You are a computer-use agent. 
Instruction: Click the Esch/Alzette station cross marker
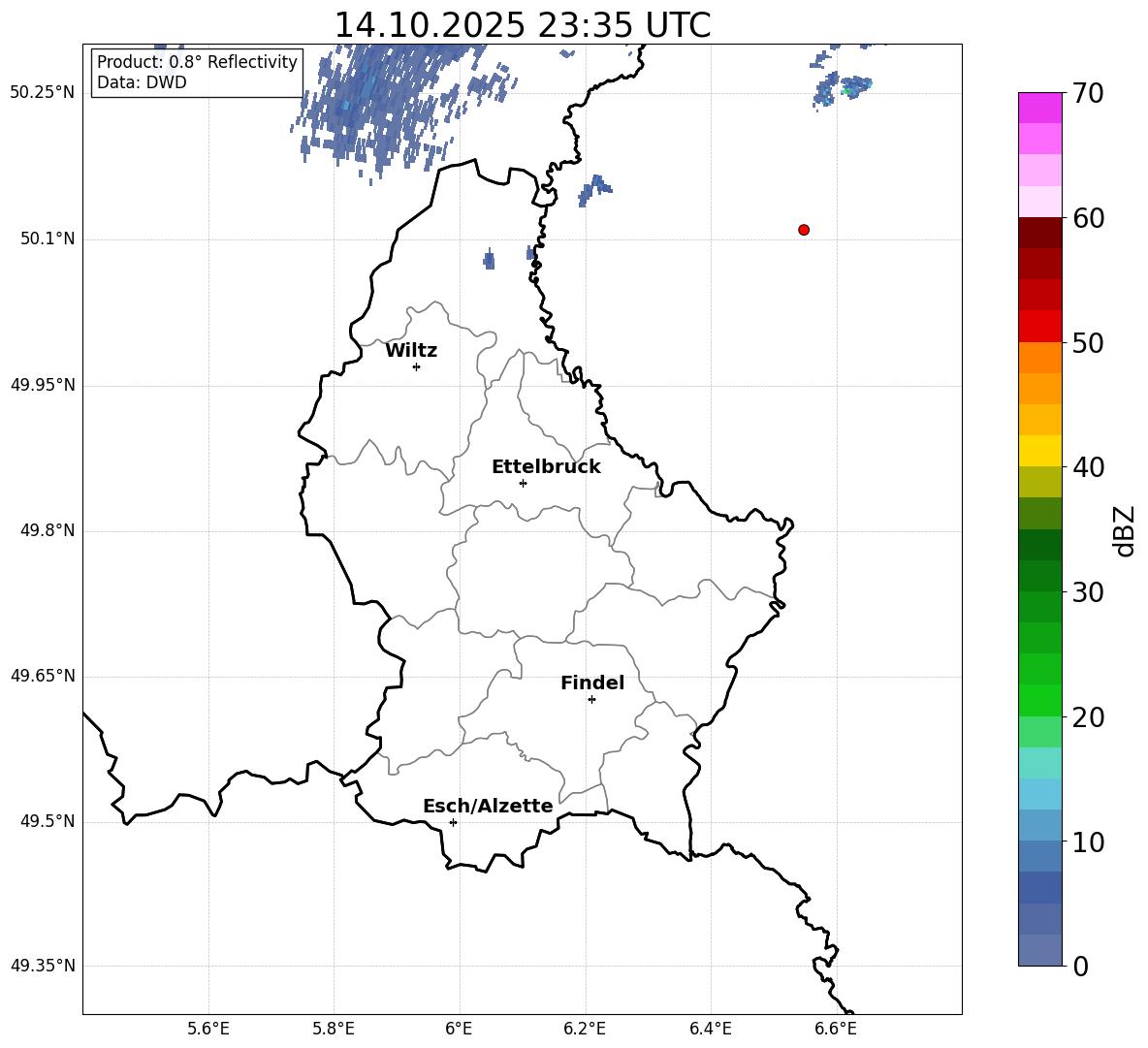[453, 822]
